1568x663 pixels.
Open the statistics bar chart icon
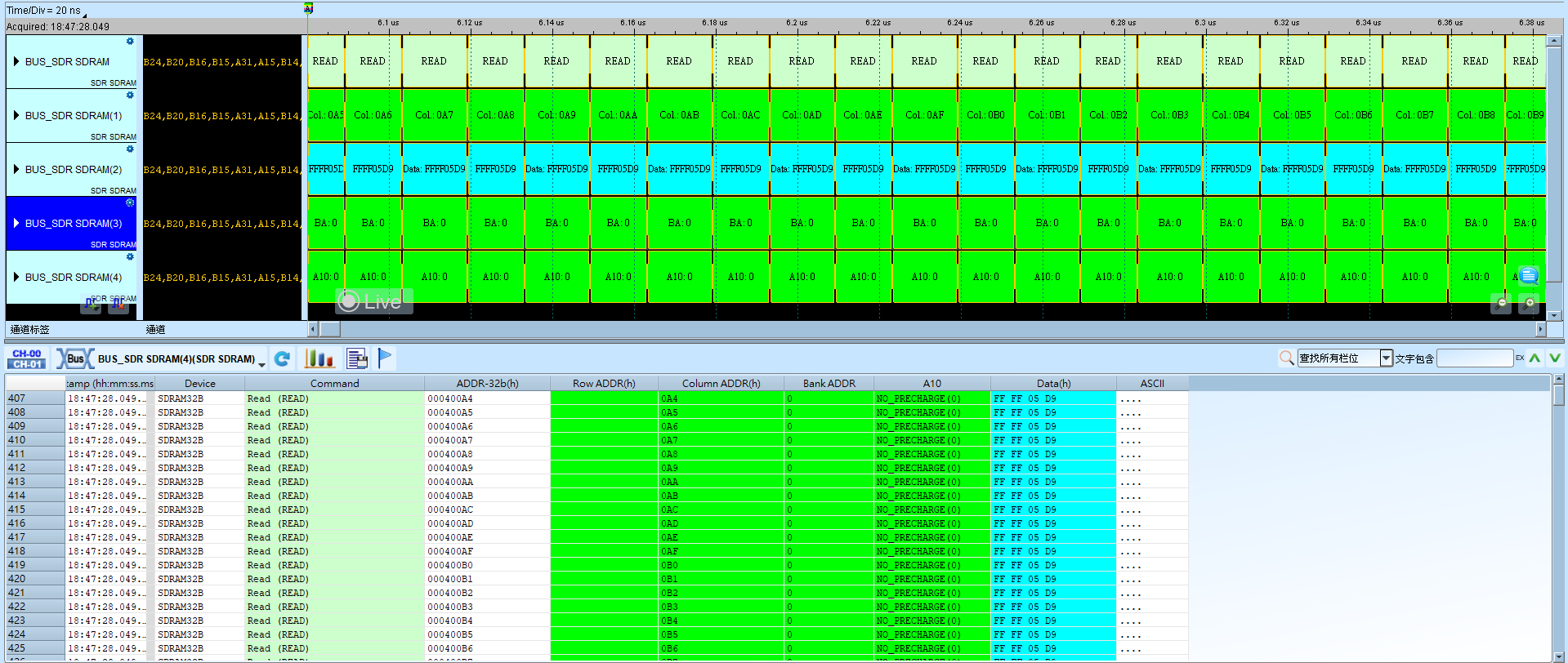319,358
